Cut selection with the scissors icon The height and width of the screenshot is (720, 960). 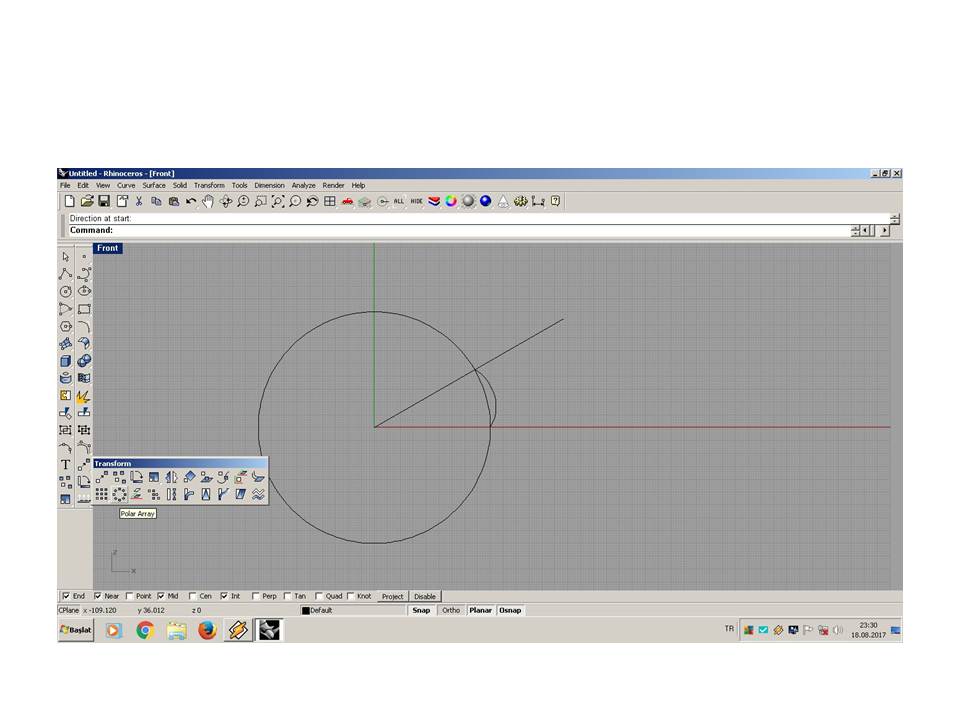(139, 201)
